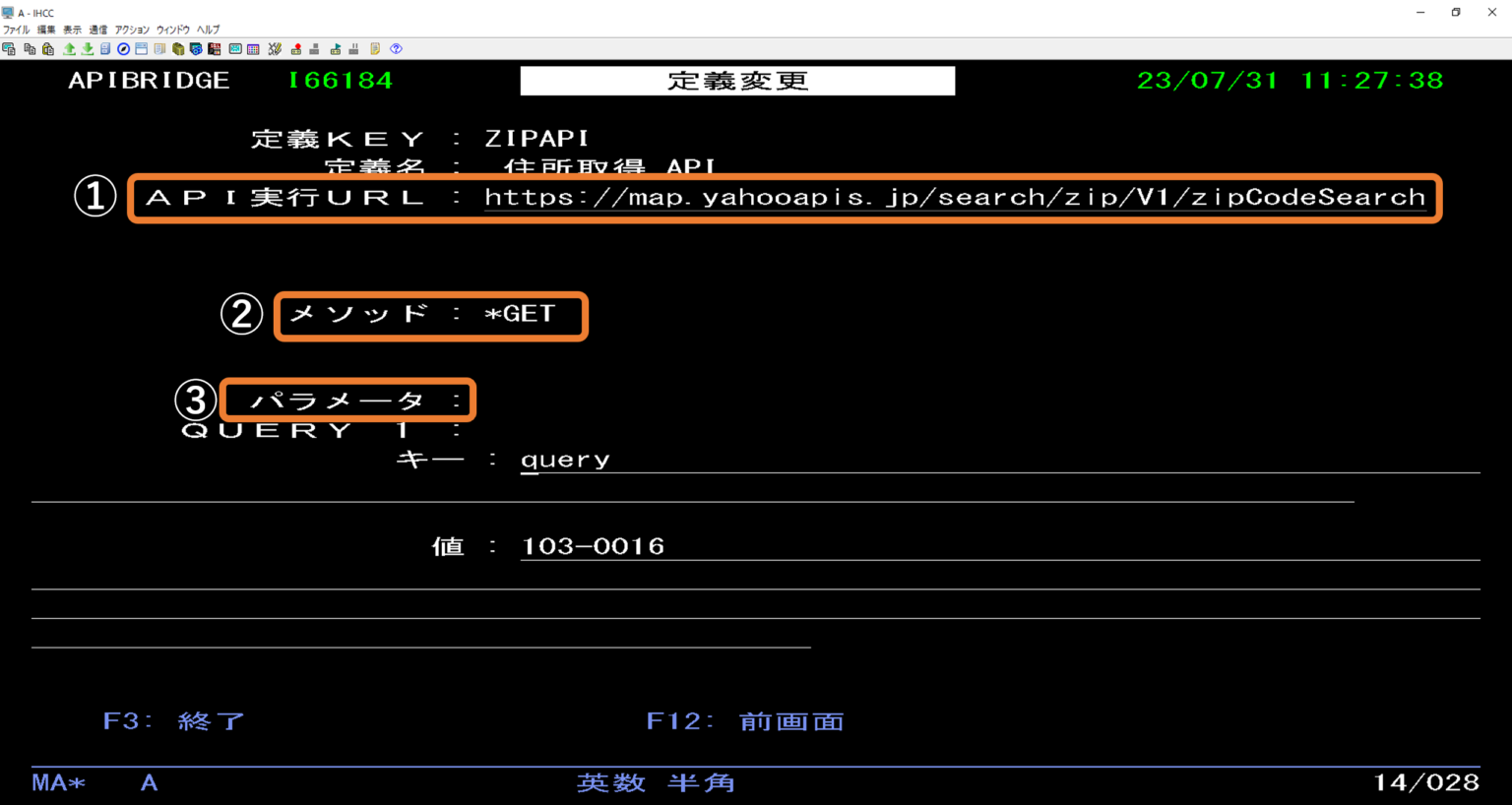Screen dimensions: 1512x805
Task: Click the 値 field showing 103-0016
Action: pos(593,545)
